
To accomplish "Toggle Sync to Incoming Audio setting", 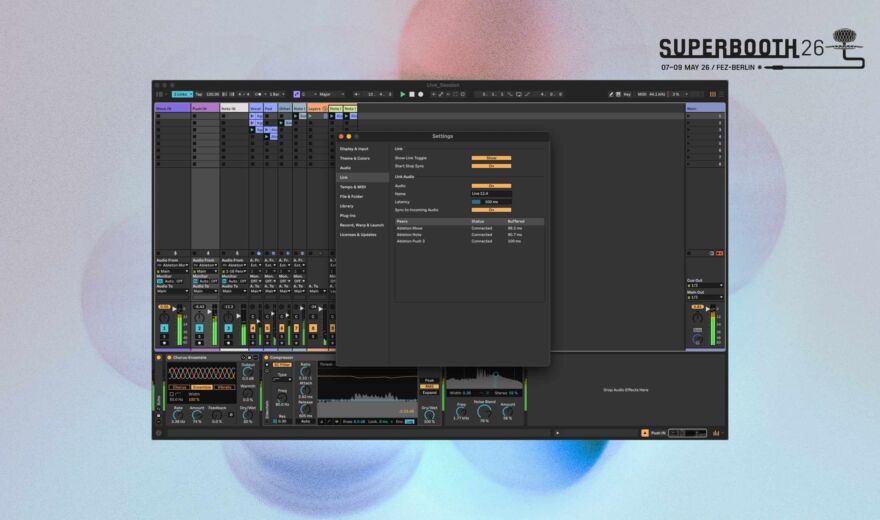I will pos(491,210).
